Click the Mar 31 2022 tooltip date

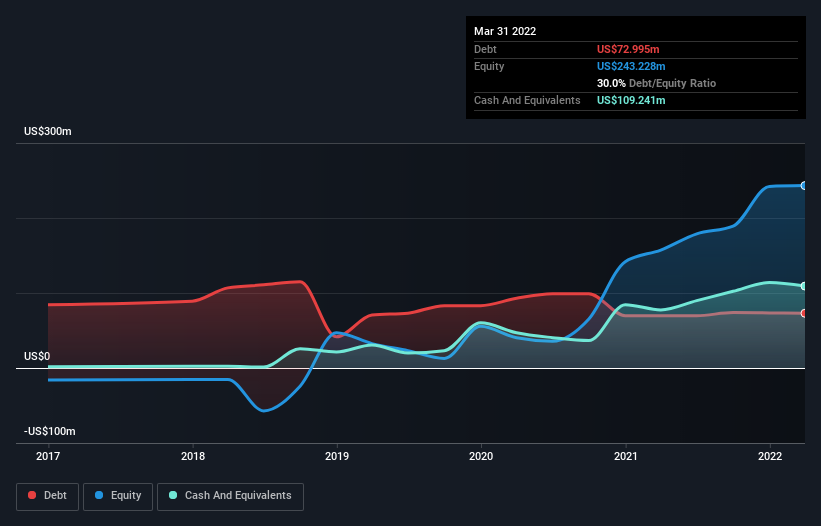[505, 31]
